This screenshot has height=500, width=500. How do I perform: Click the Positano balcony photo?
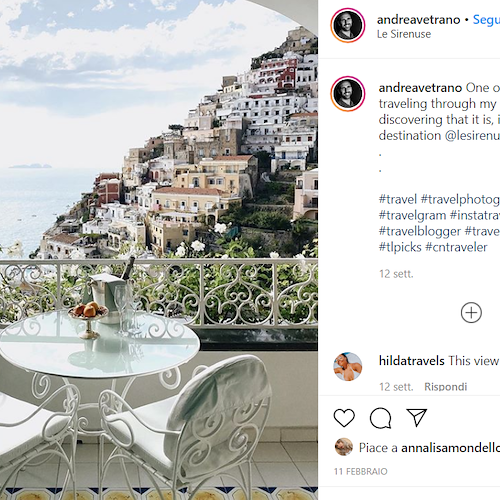pos(159,250)
